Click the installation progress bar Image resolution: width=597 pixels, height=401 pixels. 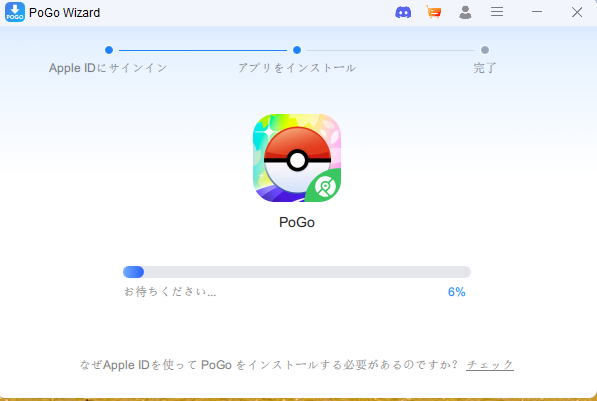point(297,272)
